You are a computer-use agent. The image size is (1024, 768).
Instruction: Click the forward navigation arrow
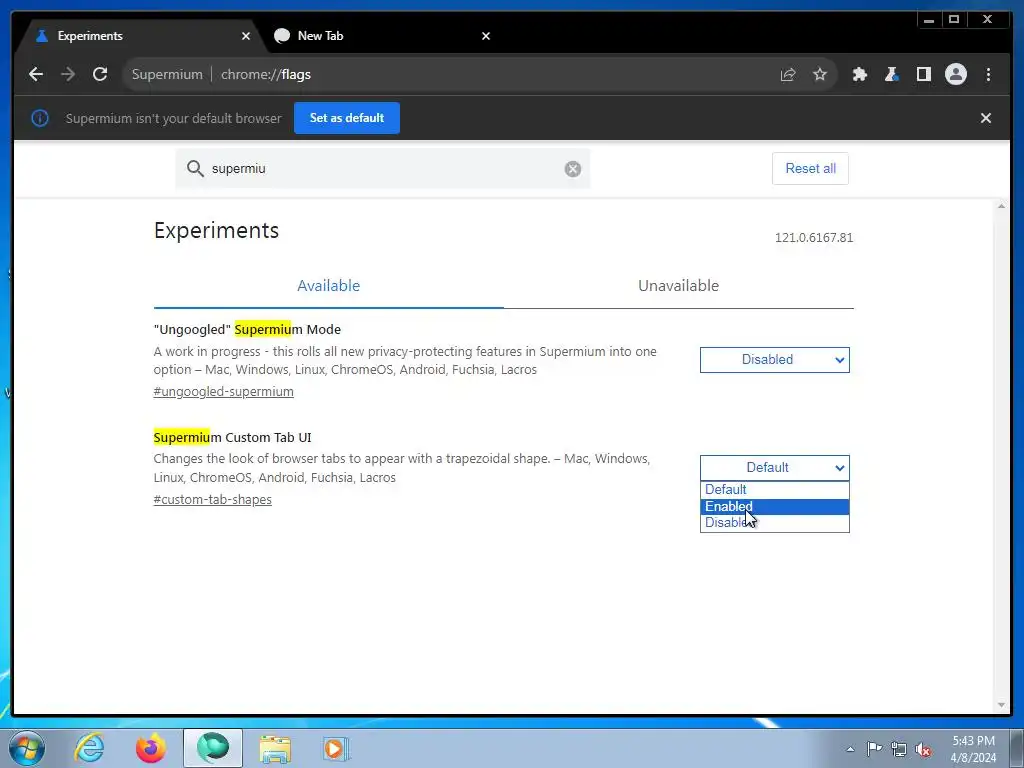[68, 74]
